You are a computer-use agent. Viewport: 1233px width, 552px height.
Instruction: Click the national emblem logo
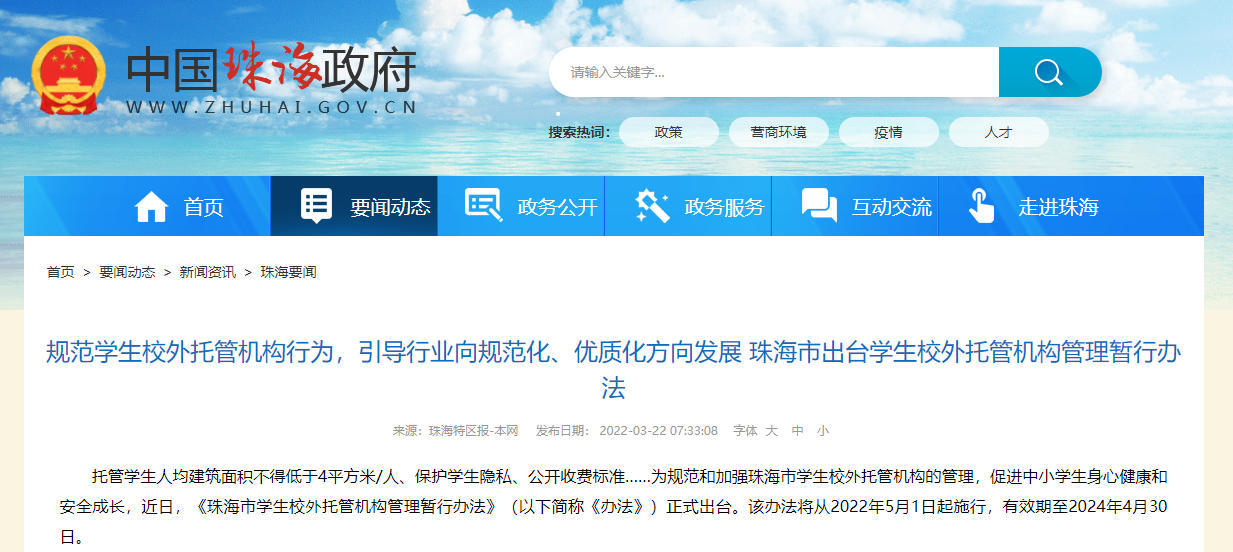tap(69, 77)
